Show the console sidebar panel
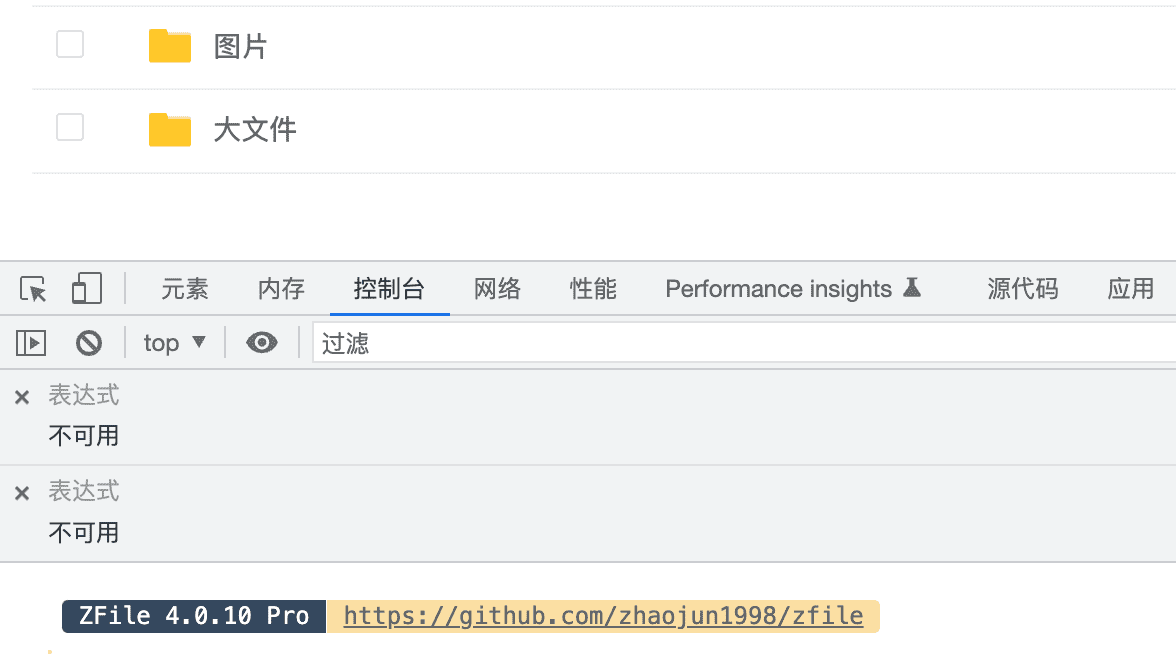1176x672 pixels. point(31,343)
